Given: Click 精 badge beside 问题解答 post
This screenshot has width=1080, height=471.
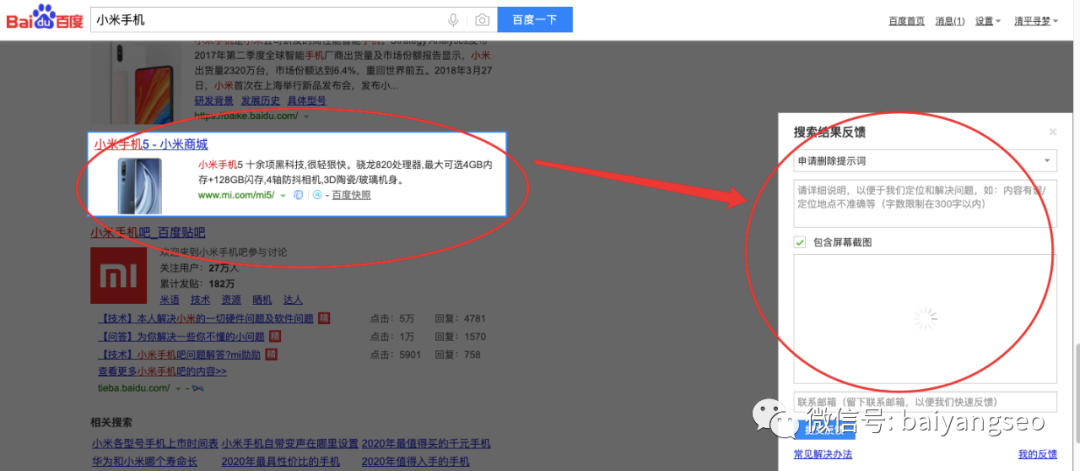Looking at the screenshot, I should pyautogui.click(x=271, y=355).
